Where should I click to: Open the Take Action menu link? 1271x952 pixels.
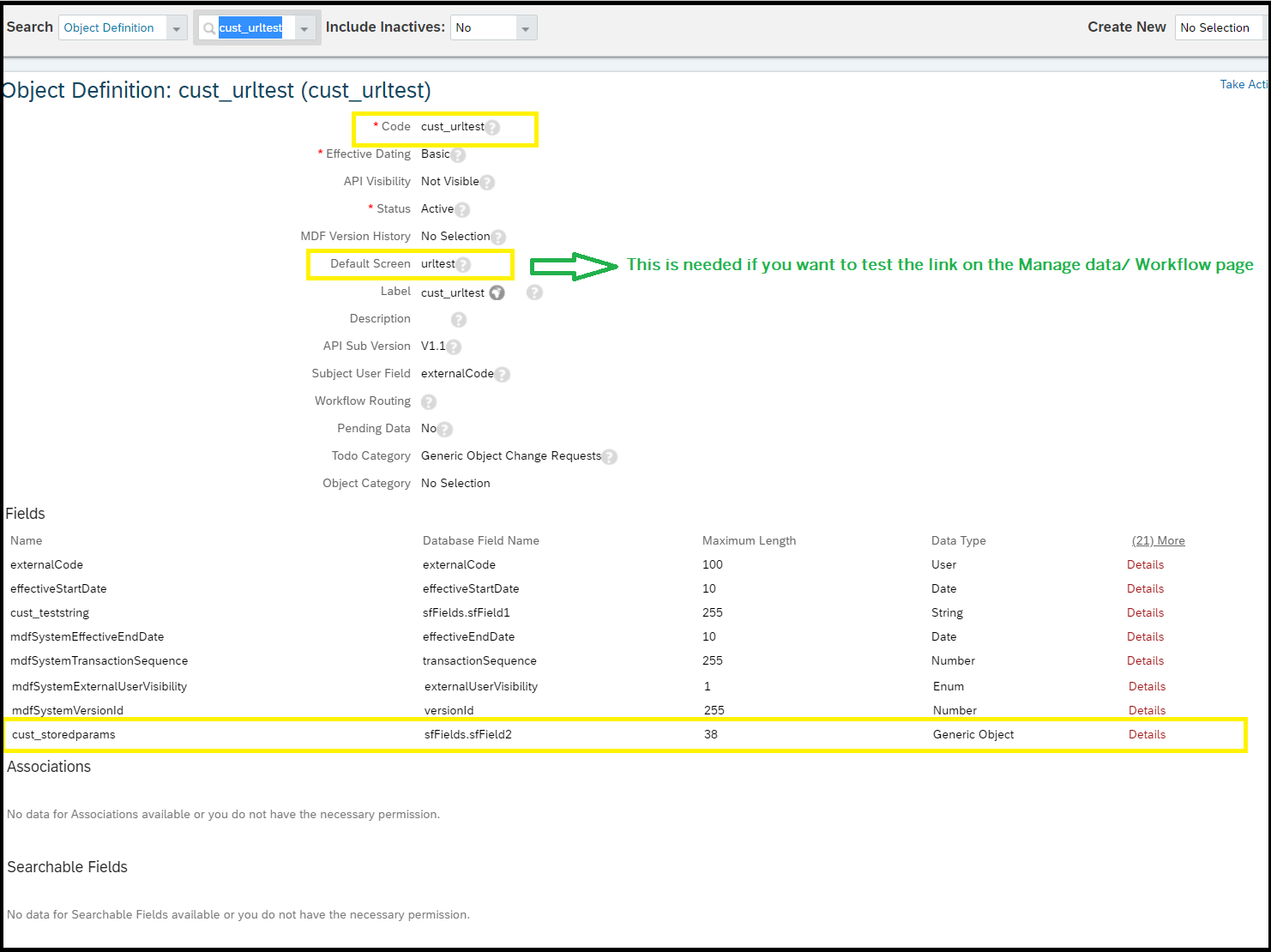coord(1244,84)
